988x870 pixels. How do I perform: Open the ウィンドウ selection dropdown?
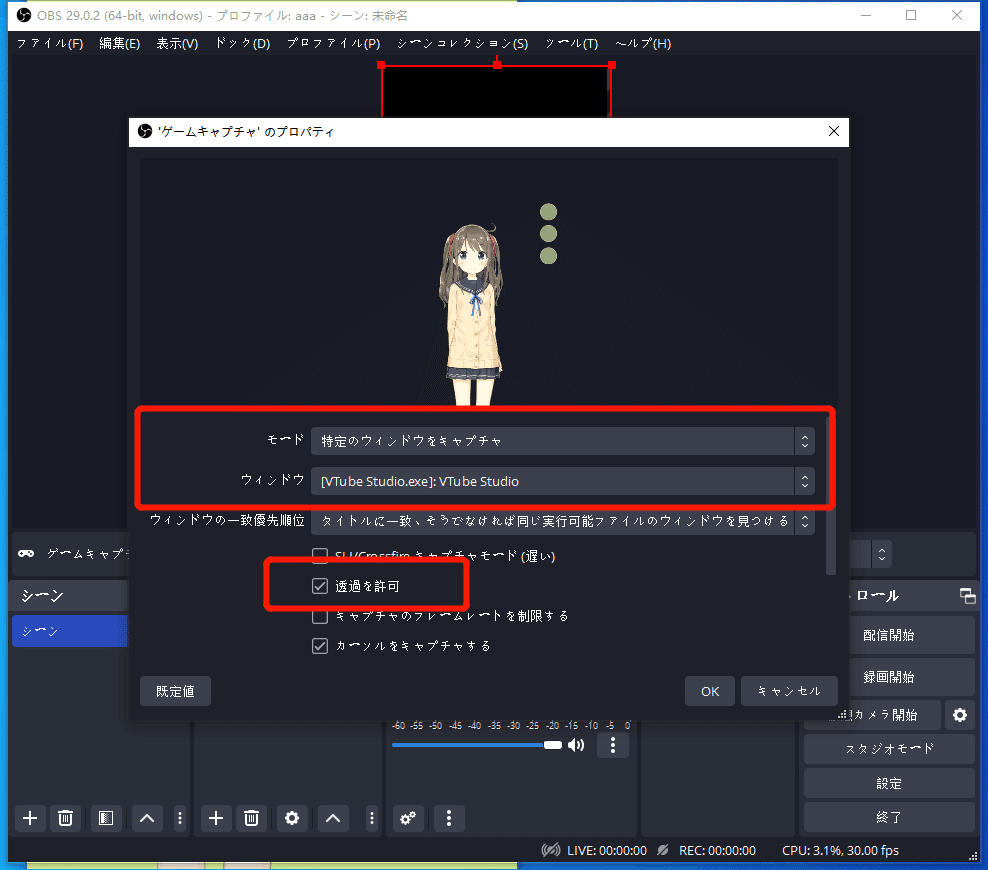click(x=563, y=481)
